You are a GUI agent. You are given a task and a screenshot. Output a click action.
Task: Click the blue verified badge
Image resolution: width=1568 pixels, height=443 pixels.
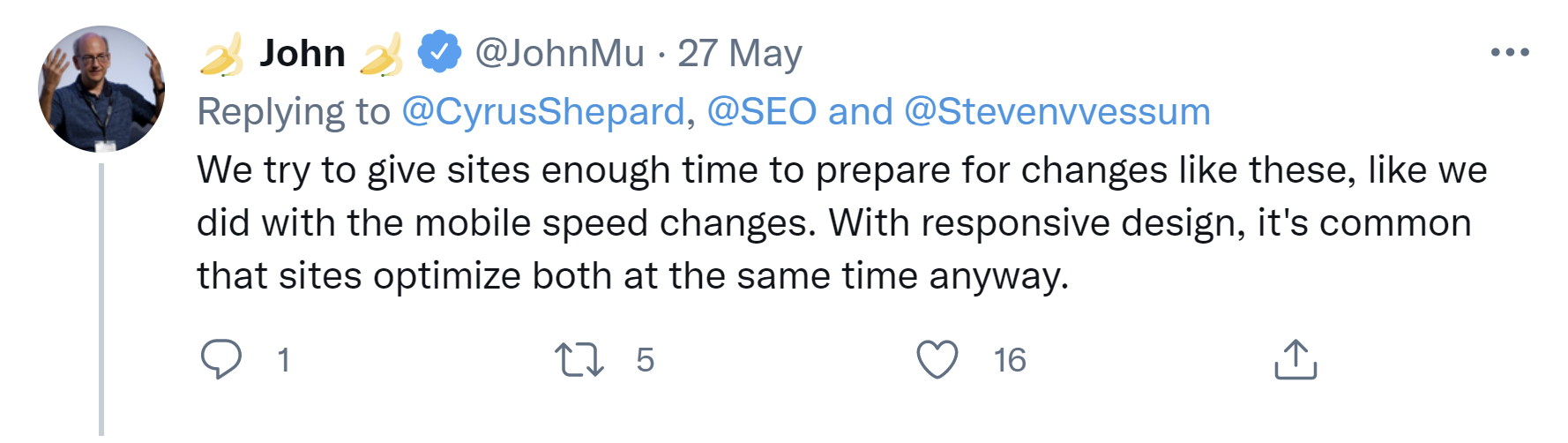(x=439, y=52)
